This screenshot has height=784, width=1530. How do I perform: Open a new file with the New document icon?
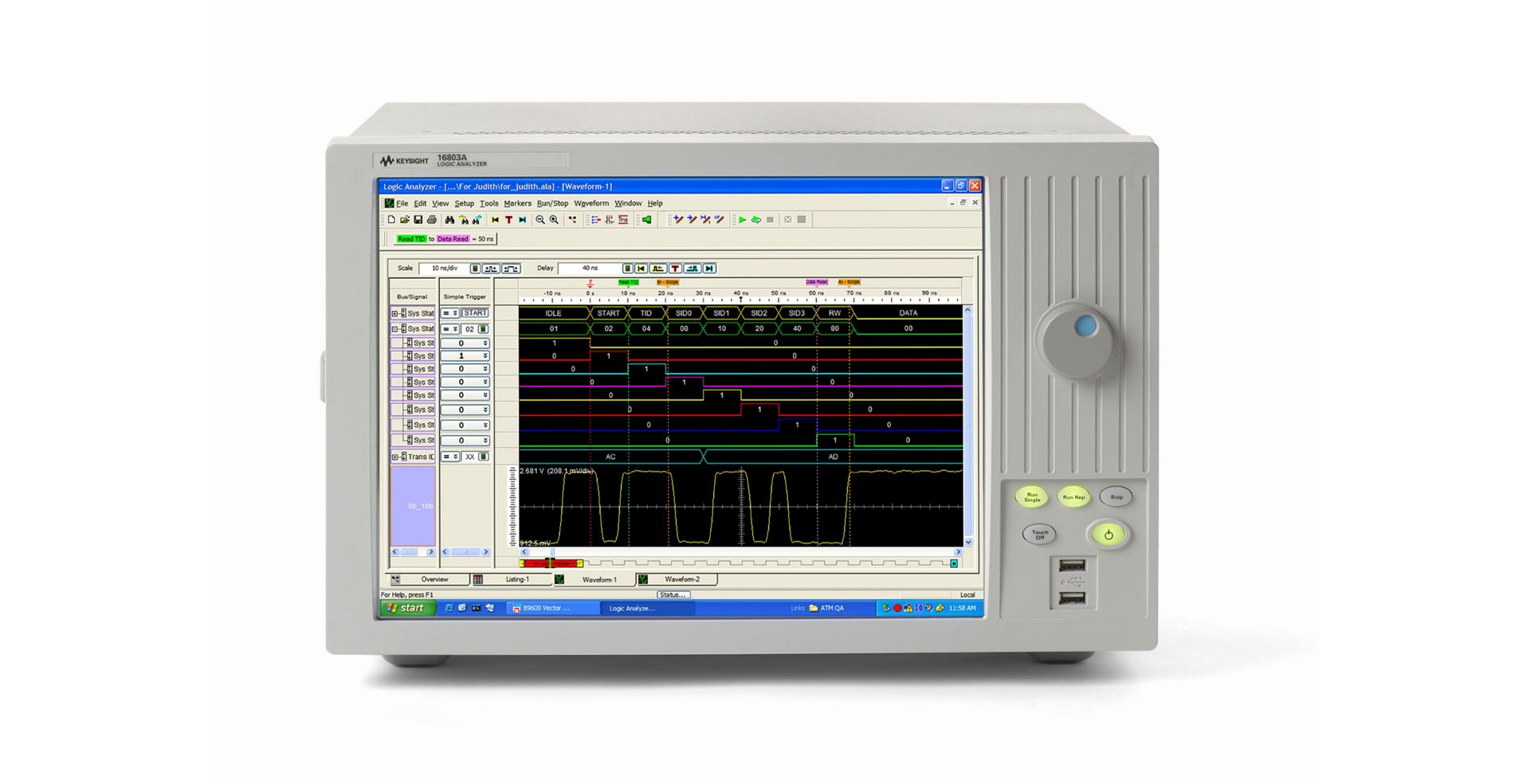(x=390, y=220)
